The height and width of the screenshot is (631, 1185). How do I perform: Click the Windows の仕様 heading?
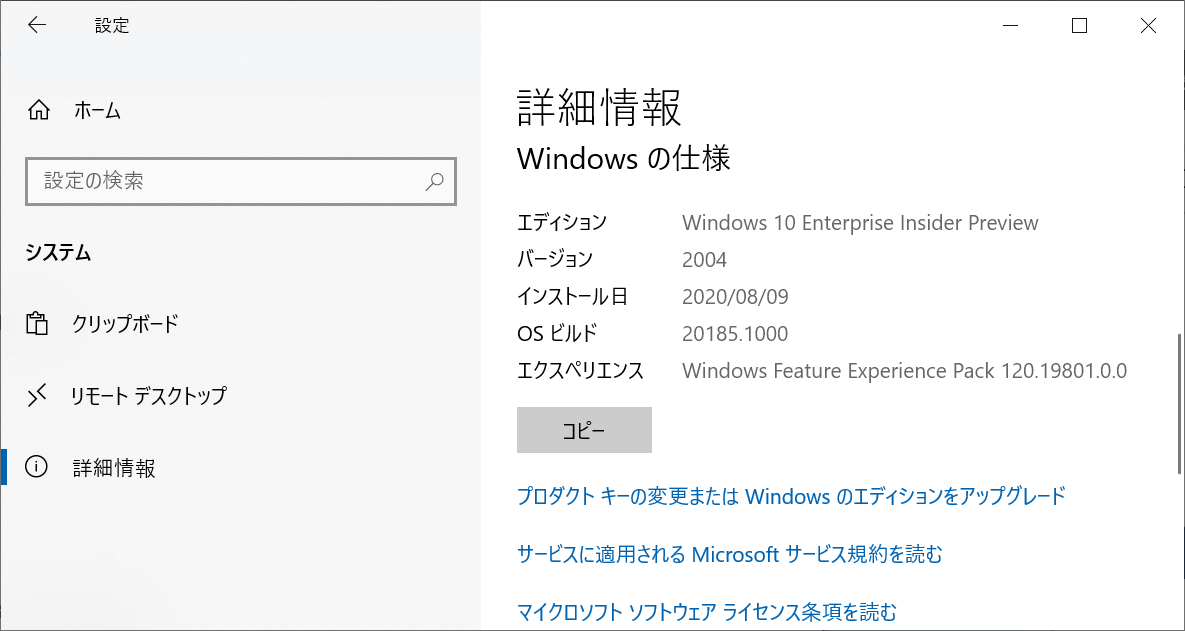623,159
